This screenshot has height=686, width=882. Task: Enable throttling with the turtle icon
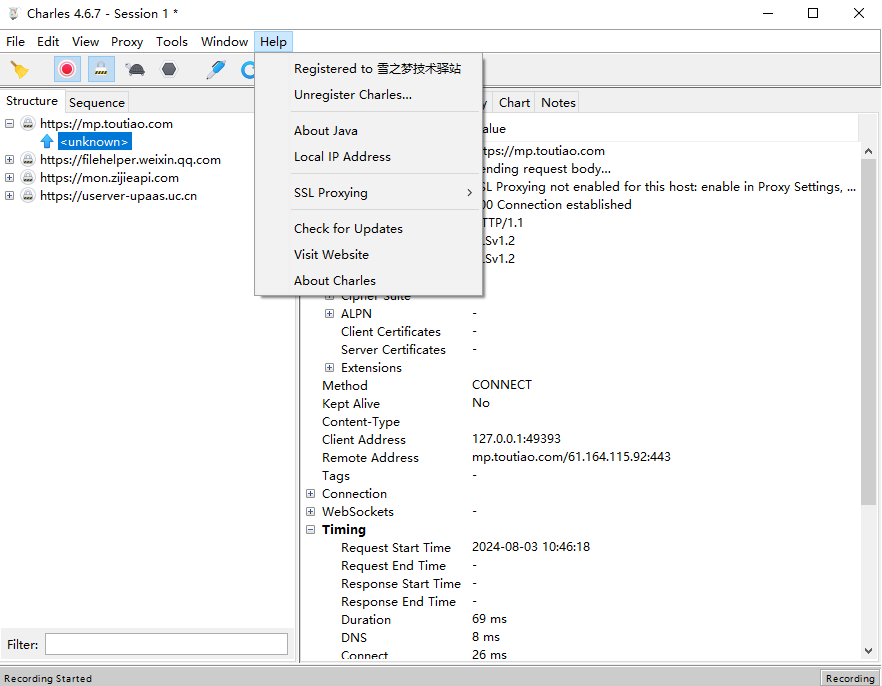pyautogui.click(x=135, y=69)
